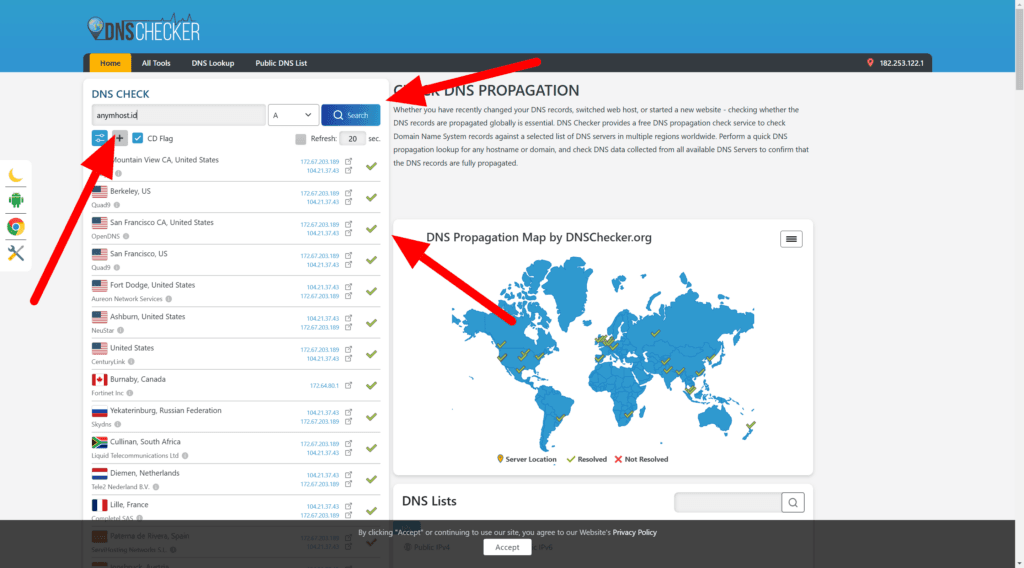Click info icon next to NeuStar
The width and height of the screenshot is (1024, 568).
pos(120,330)
